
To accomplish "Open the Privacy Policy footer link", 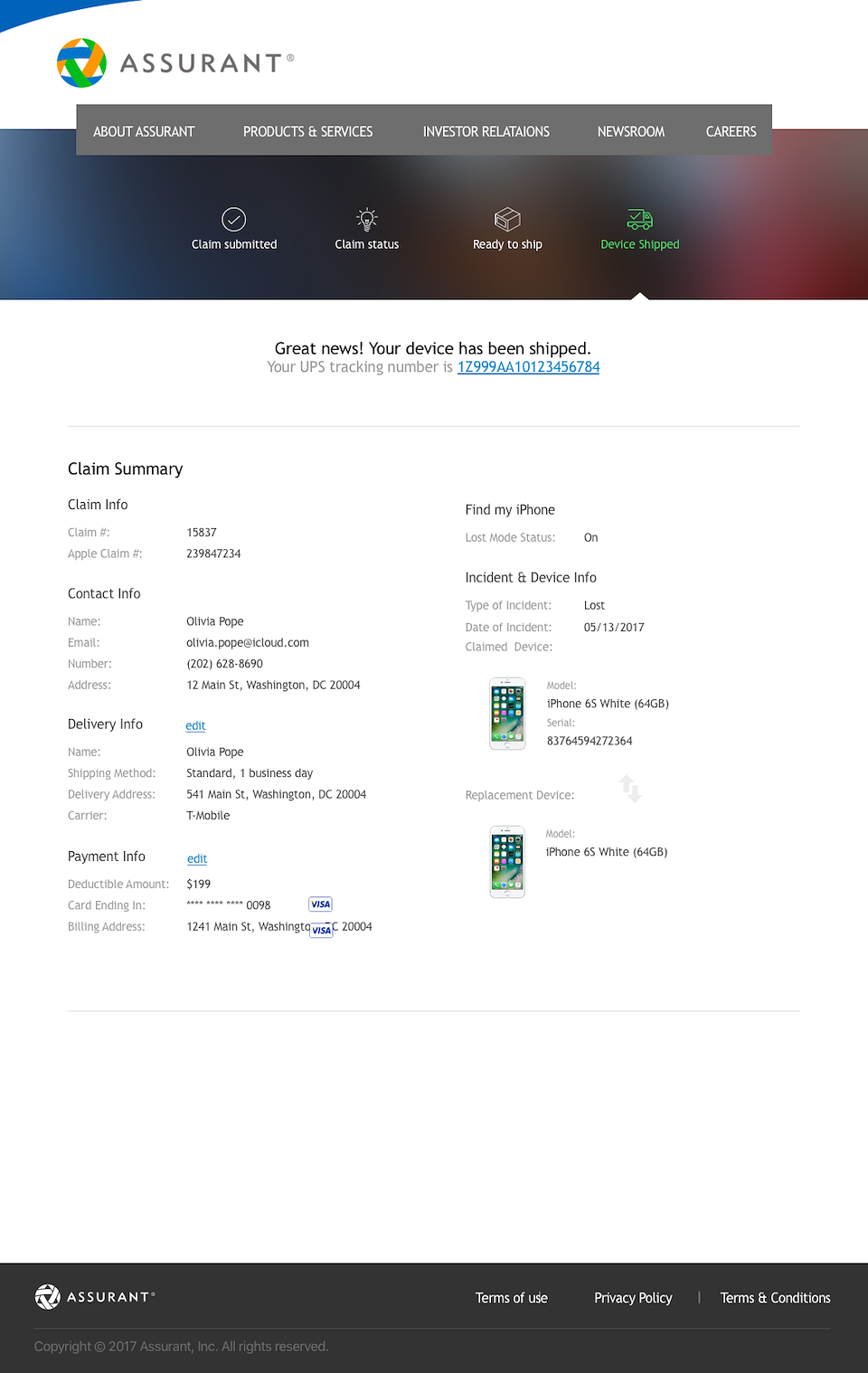I will tap(633, 1298).
